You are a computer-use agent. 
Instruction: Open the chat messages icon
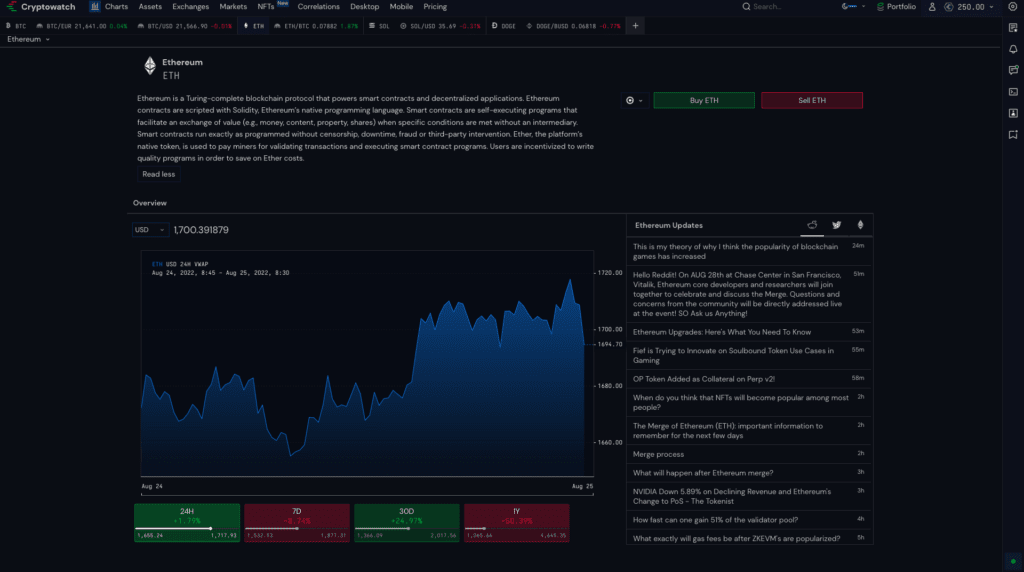(1013, 70)
